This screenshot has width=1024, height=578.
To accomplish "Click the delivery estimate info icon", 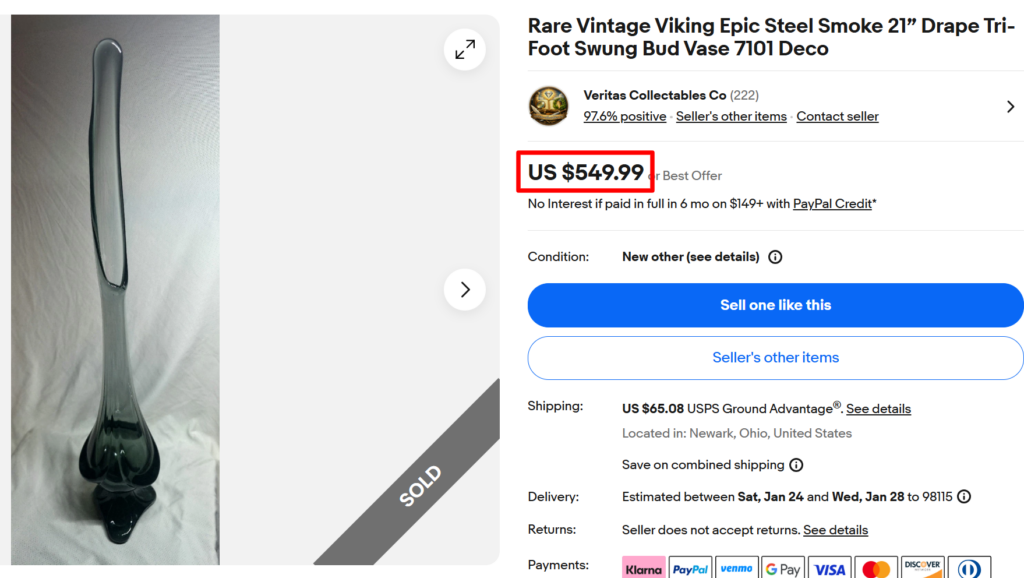I will point(963,496).
